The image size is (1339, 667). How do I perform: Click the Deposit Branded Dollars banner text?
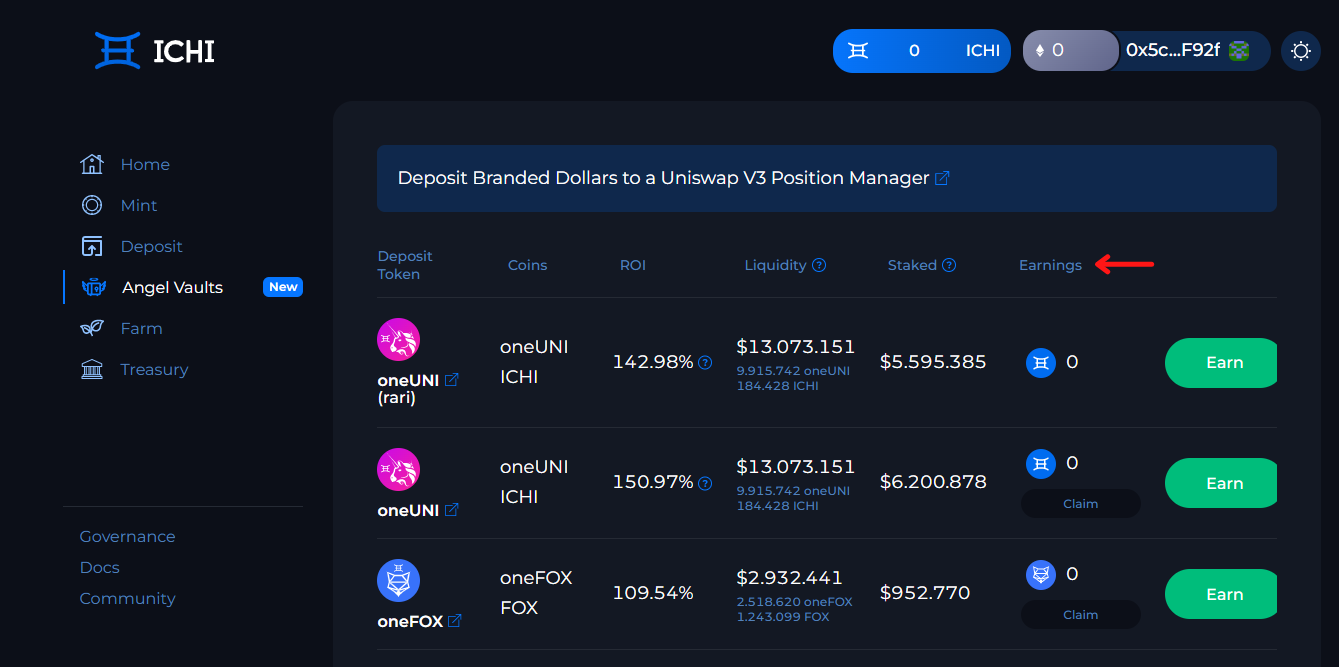click(x=663, y=178)
